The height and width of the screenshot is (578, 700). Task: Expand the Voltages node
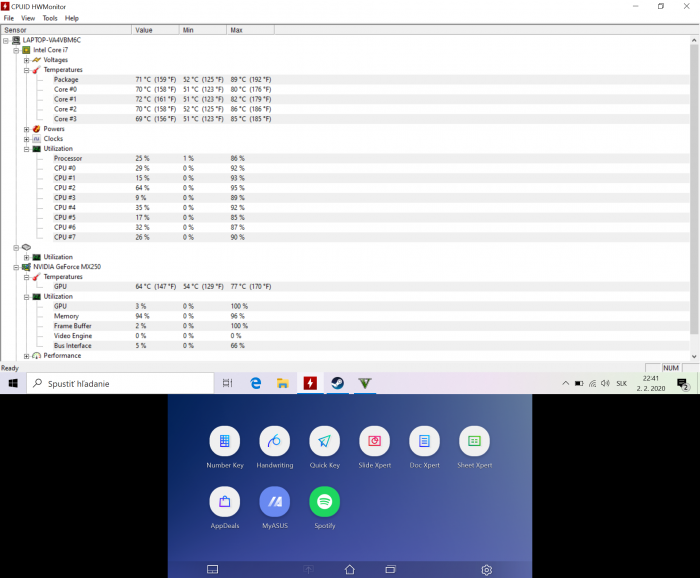coord(27,60)
